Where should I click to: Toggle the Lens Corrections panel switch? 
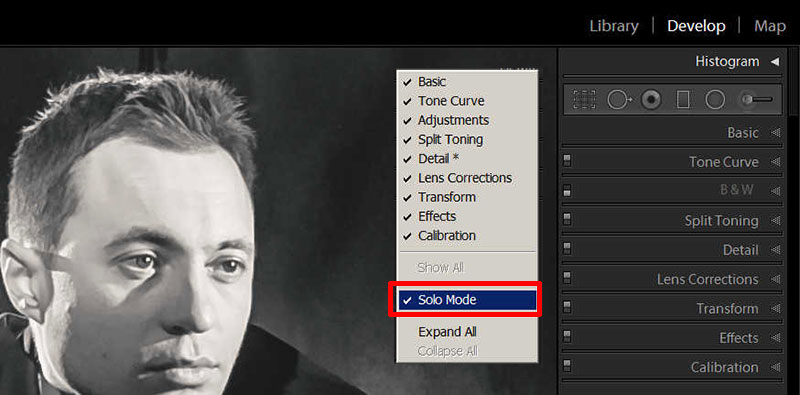(567, 279)
